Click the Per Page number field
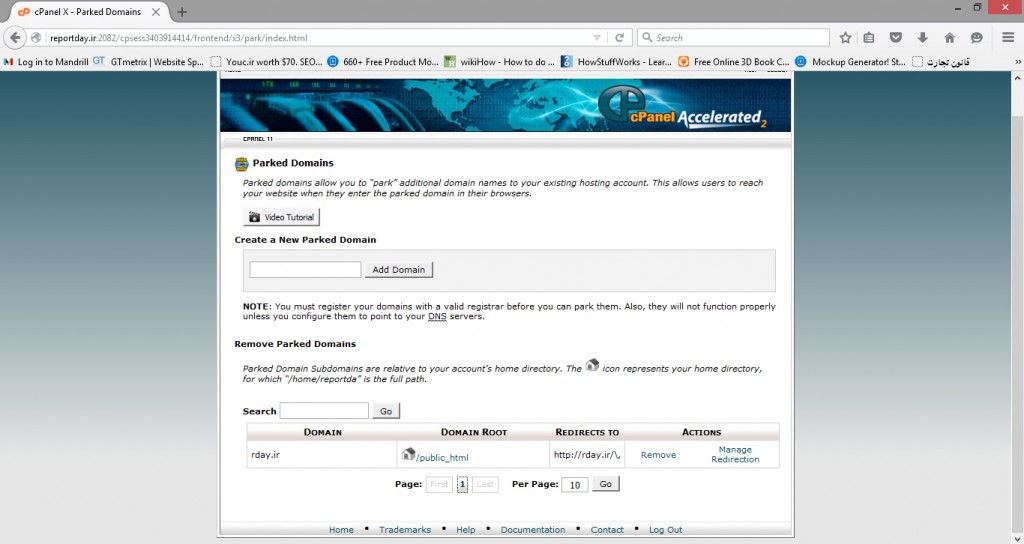The image size is (1024, 544). click(574, 485)
